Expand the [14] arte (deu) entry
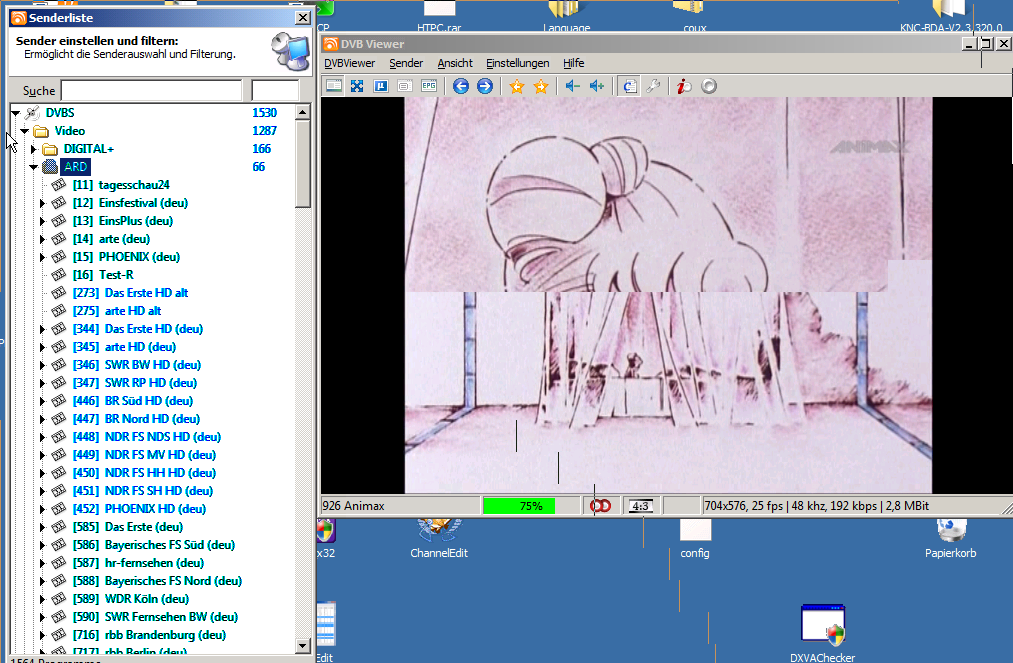 click(43, 239)
